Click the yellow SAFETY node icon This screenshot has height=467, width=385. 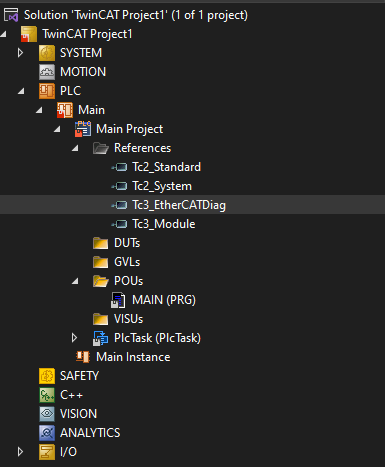click(47, 376)
